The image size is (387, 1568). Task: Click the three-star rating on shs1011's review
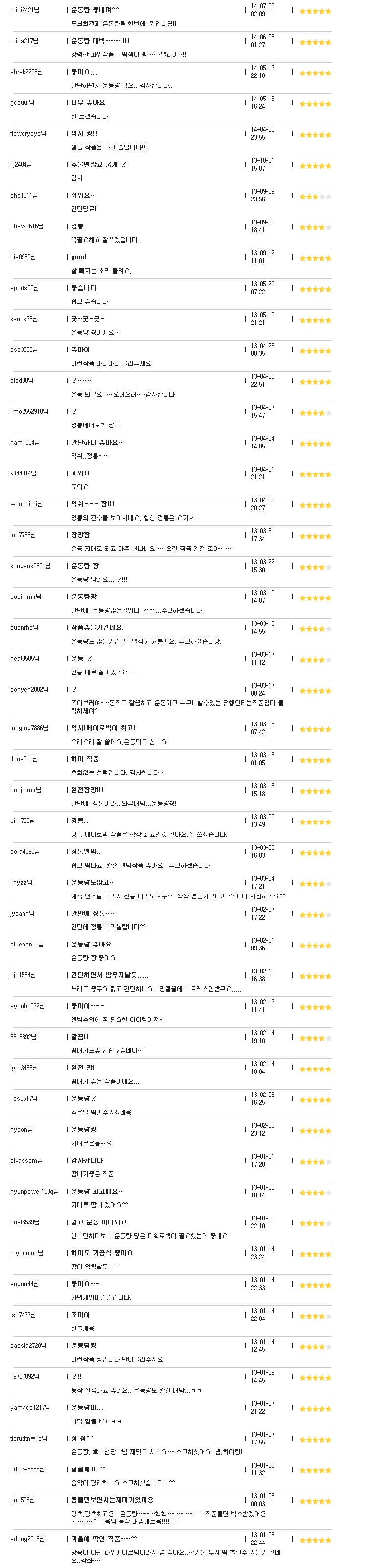click(x=315, y=197)
